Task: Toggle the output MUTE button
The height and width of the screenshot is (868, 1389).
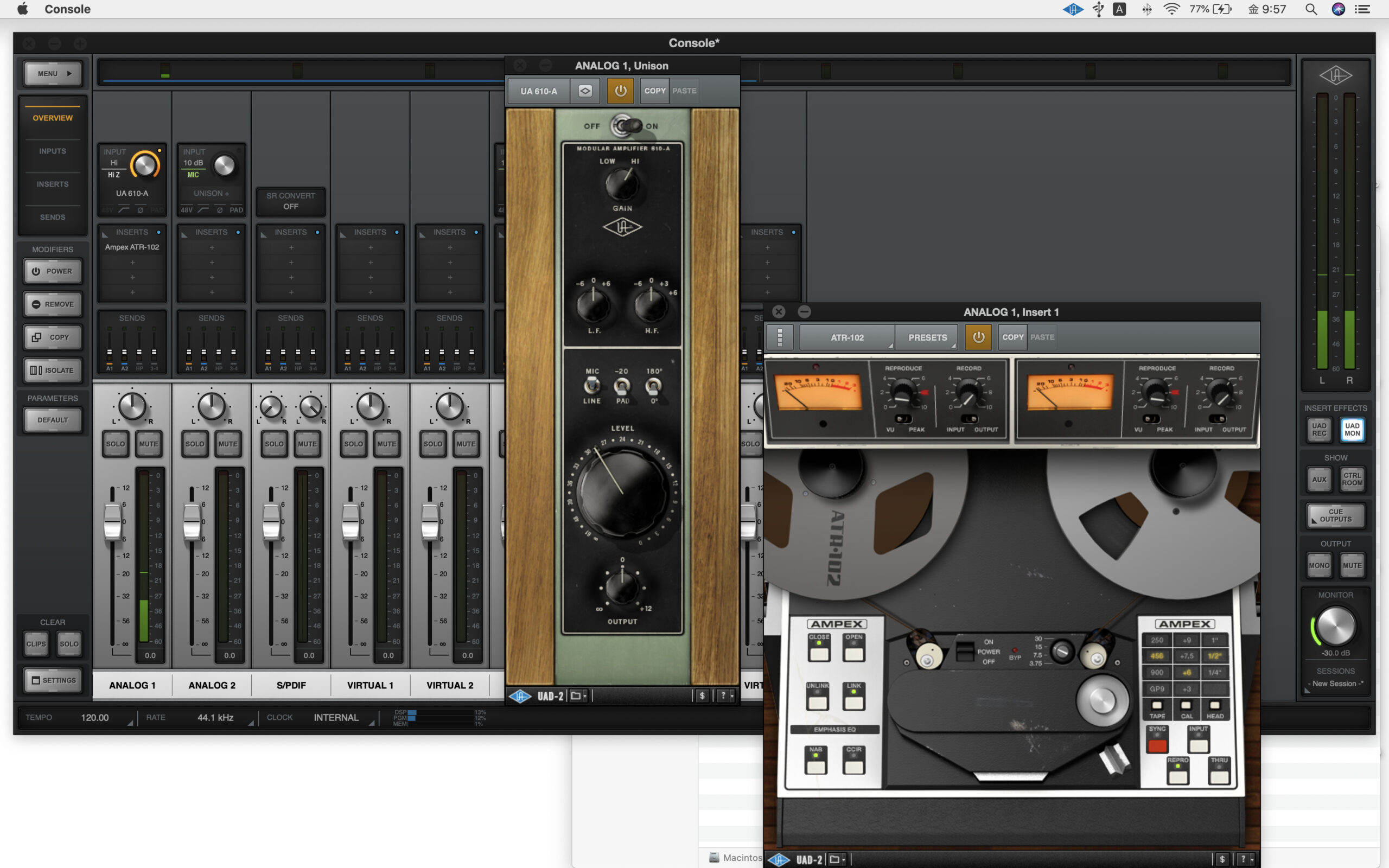Action: point(1352,565)
